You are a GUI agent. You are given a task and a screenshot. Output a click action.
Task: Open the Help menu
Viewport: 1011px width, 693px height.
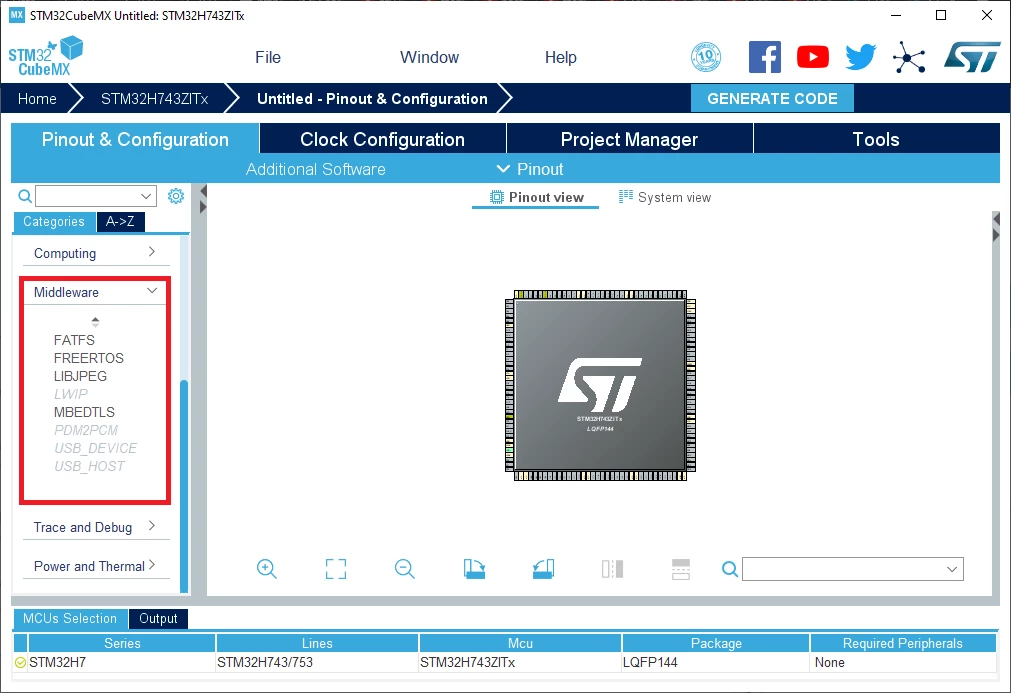pyautogui.click(x=560, y=57)
